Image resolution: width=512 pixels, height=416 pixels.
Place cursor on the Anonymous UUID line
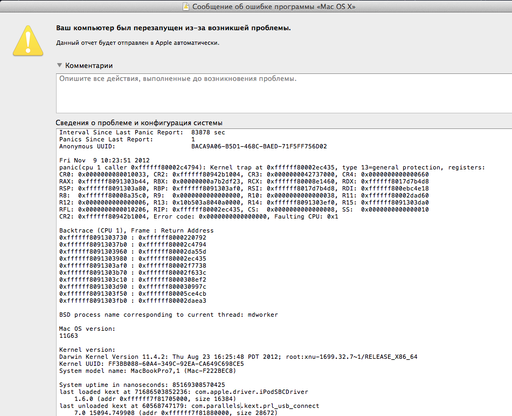193,146
